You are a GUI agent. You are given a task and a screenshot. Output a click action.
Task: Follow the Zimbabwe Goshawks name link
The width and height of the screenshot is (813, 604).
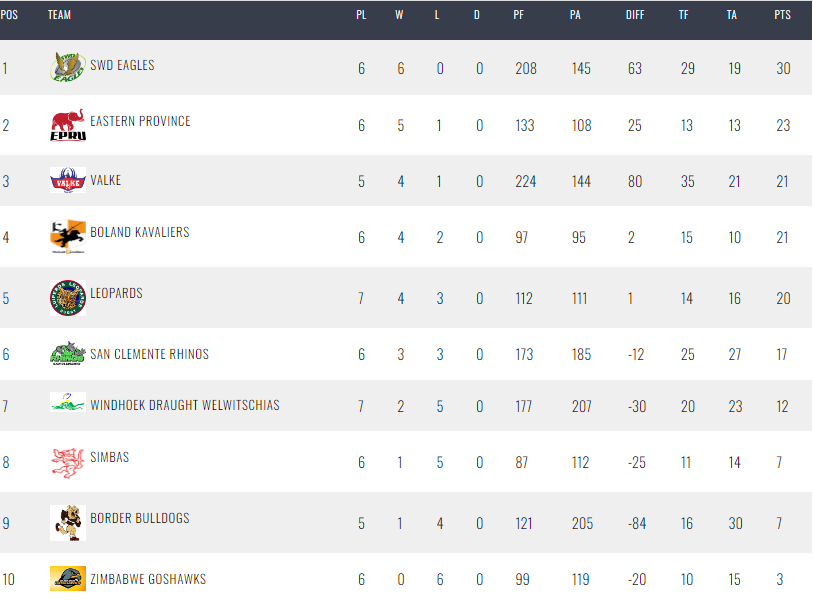point(148,579)
